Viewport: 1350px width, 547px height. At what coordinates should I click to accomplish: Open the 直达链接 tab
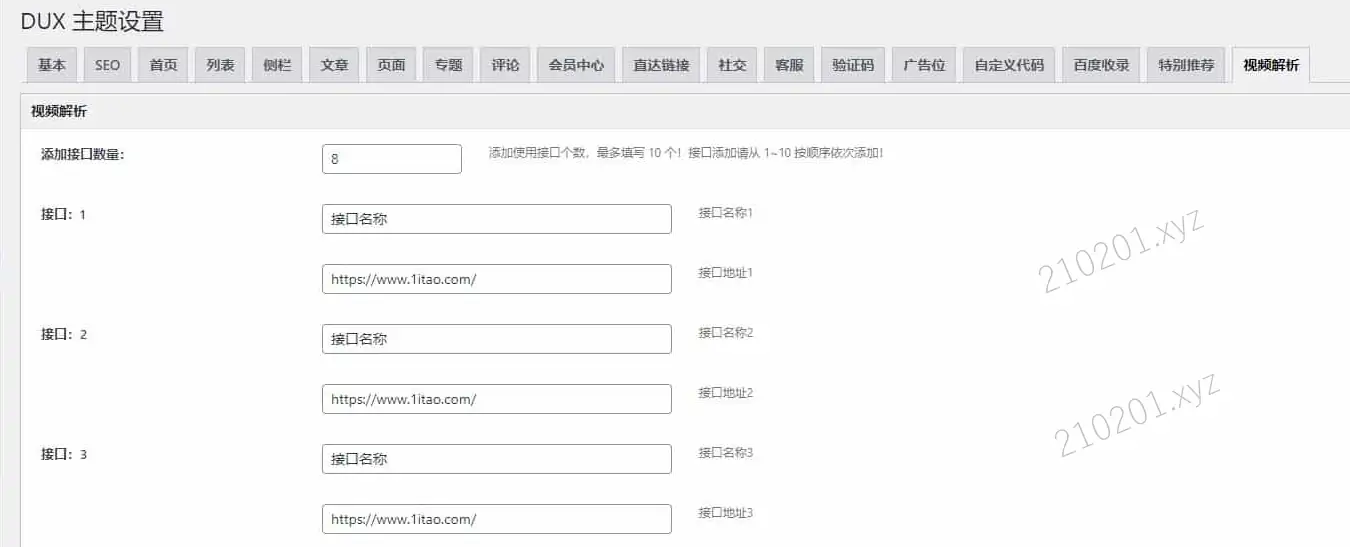click(x=661, y=65)
